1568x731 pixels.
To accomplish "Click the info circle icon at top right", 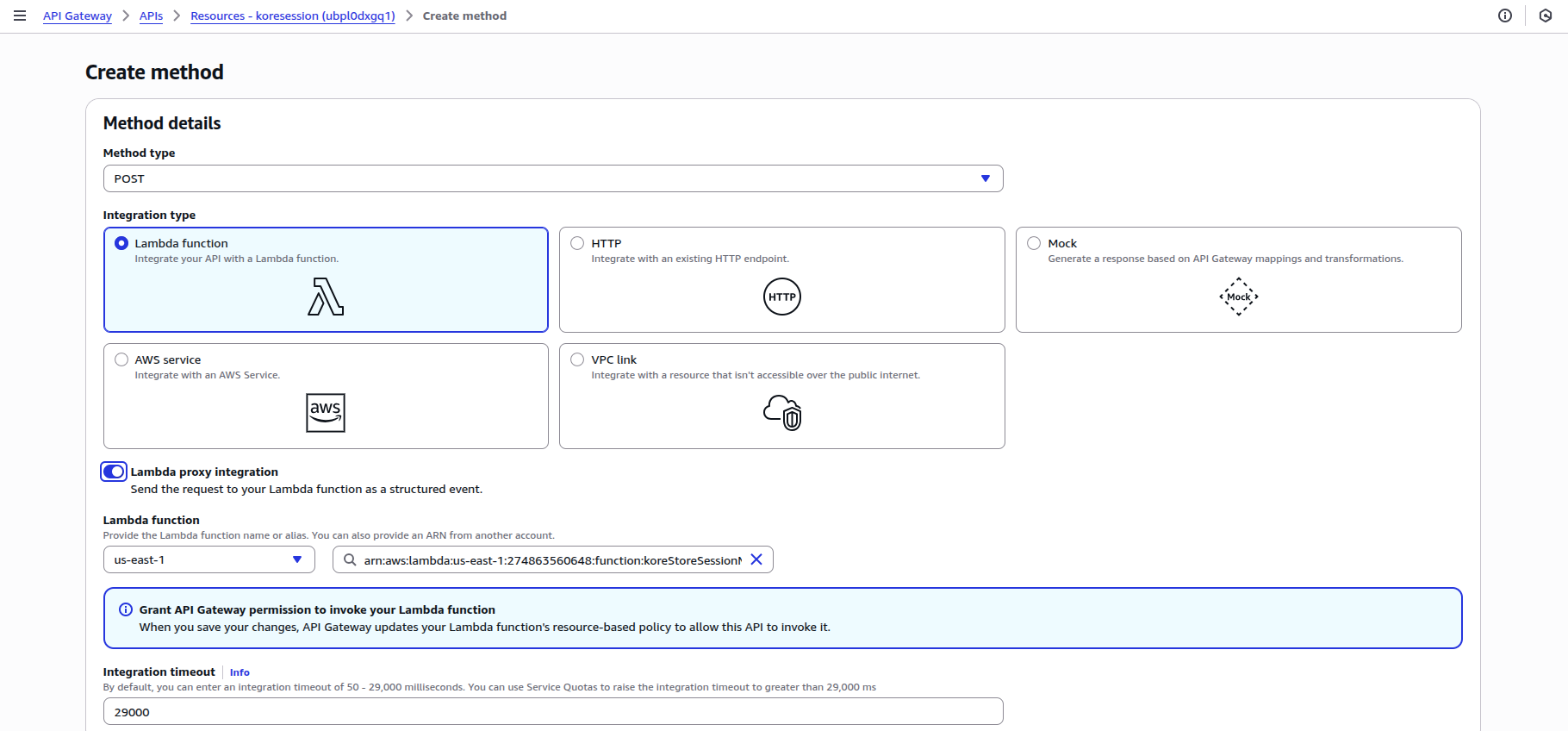I will (1505, 16).
